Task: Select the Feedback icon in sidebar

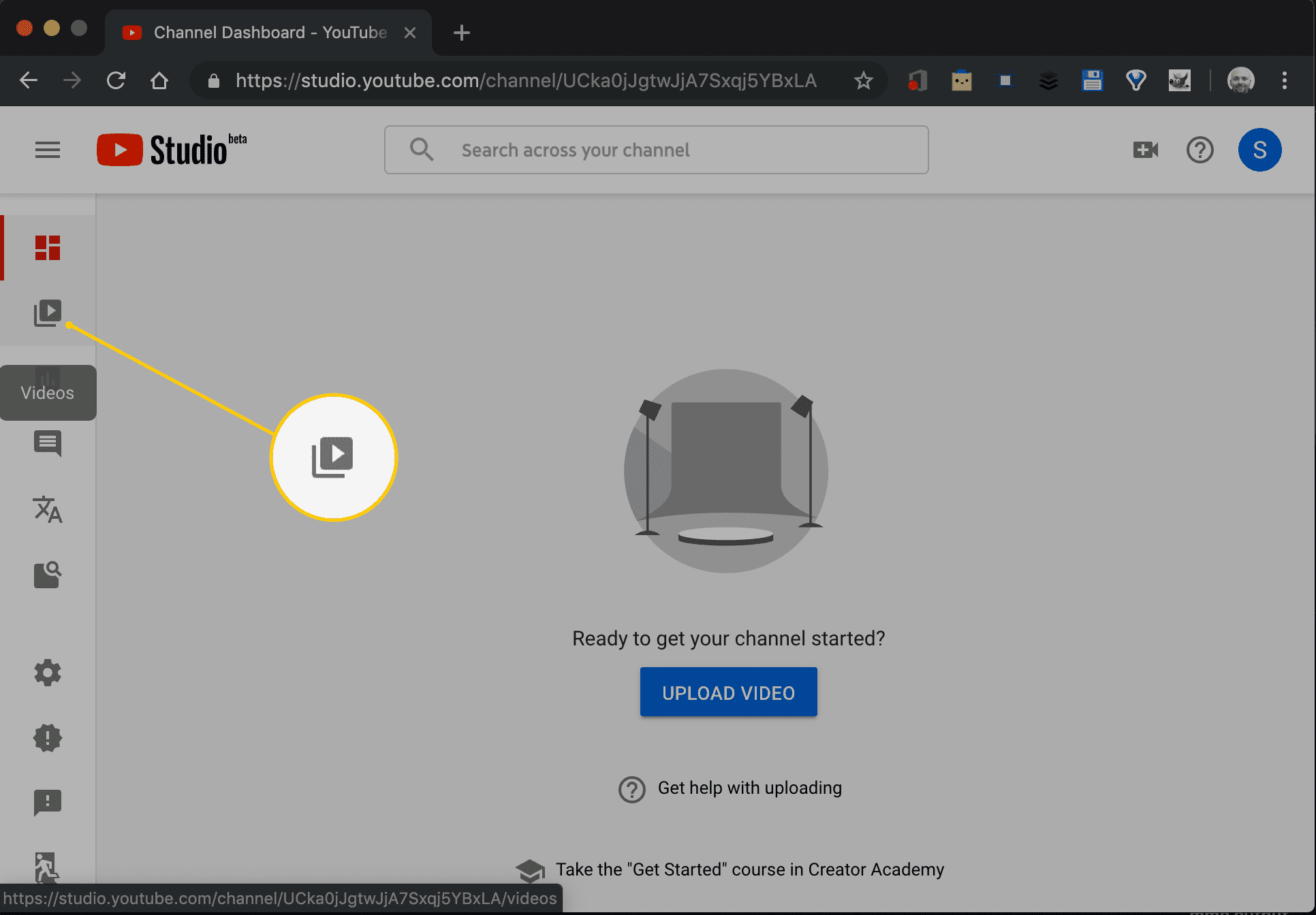Action: pos(47,801)
